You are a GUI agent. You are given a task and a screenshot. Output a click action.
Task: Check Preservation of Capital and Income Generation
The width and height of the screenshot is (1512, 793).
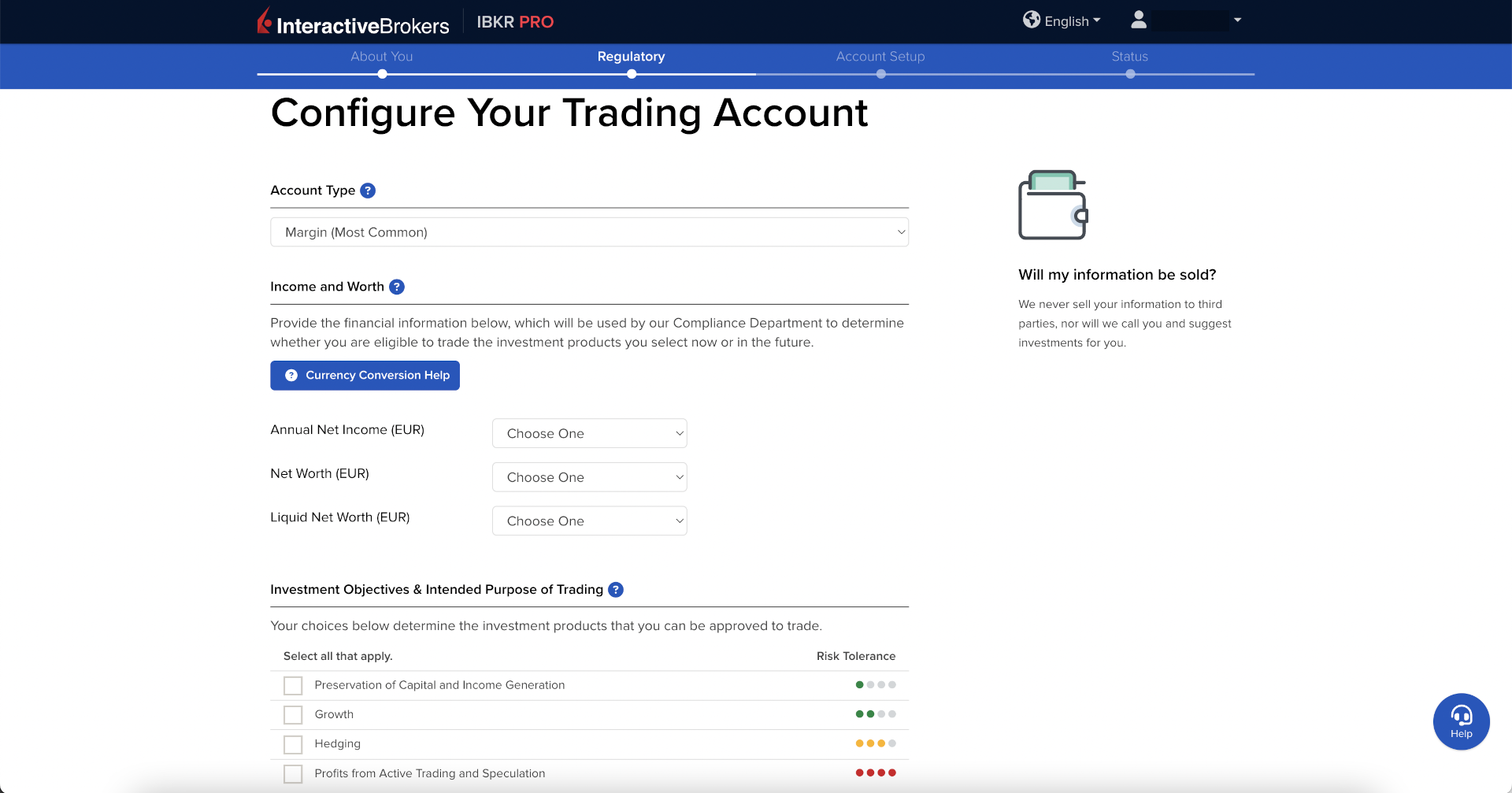click(x=293, y=686)
